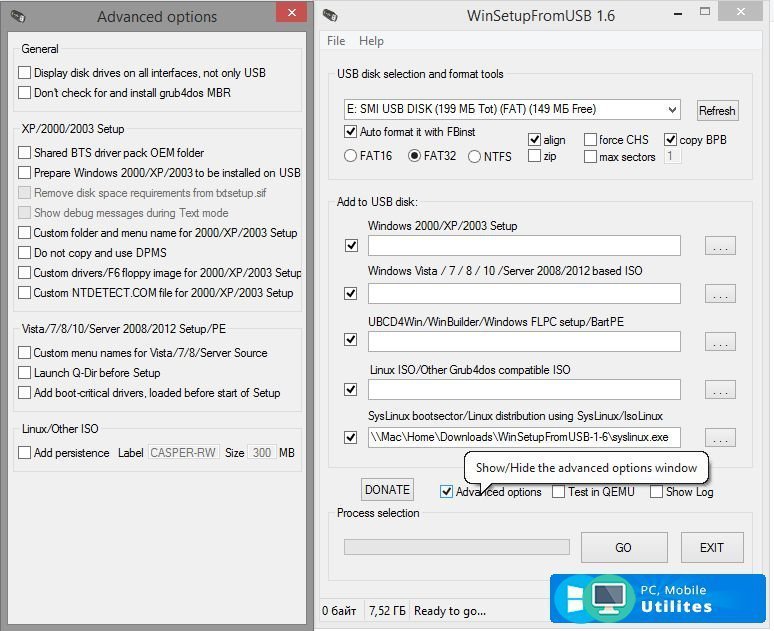Open the File menu
The image size is (774, 631).
336,41
